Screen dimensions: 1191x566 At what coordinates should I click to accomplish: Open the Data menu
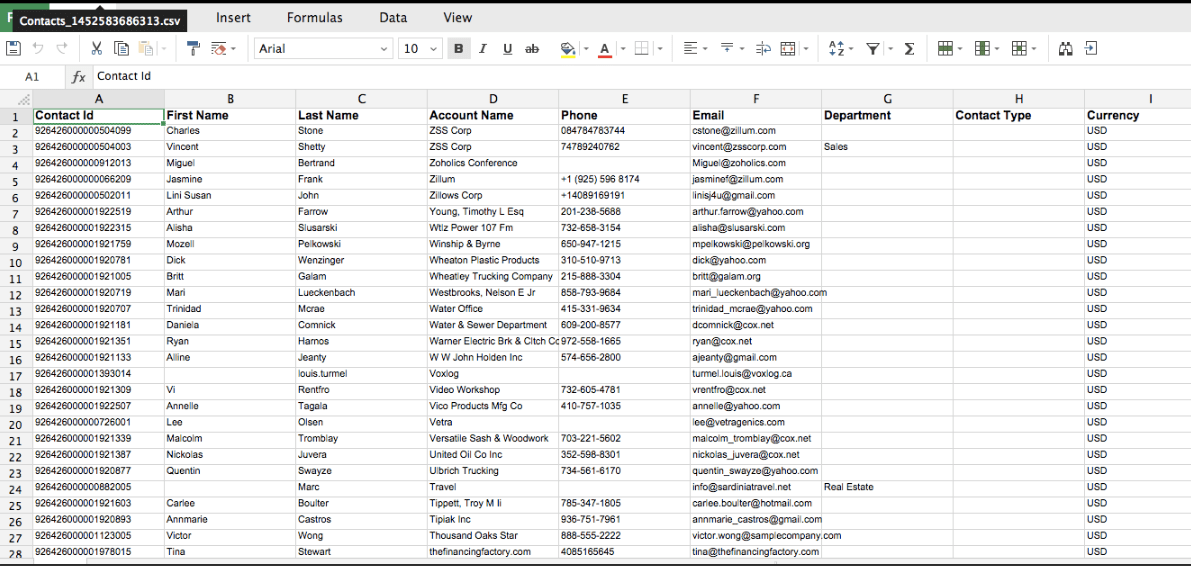[393, 17]
